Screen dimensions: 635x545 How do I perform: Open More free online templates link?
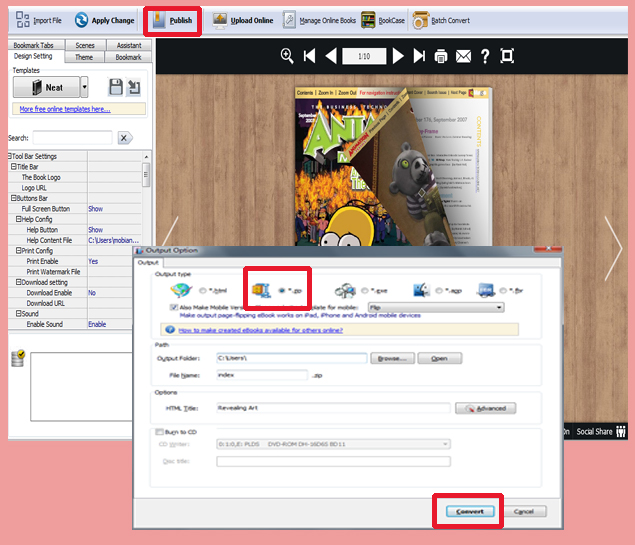(x=65, y=109)
